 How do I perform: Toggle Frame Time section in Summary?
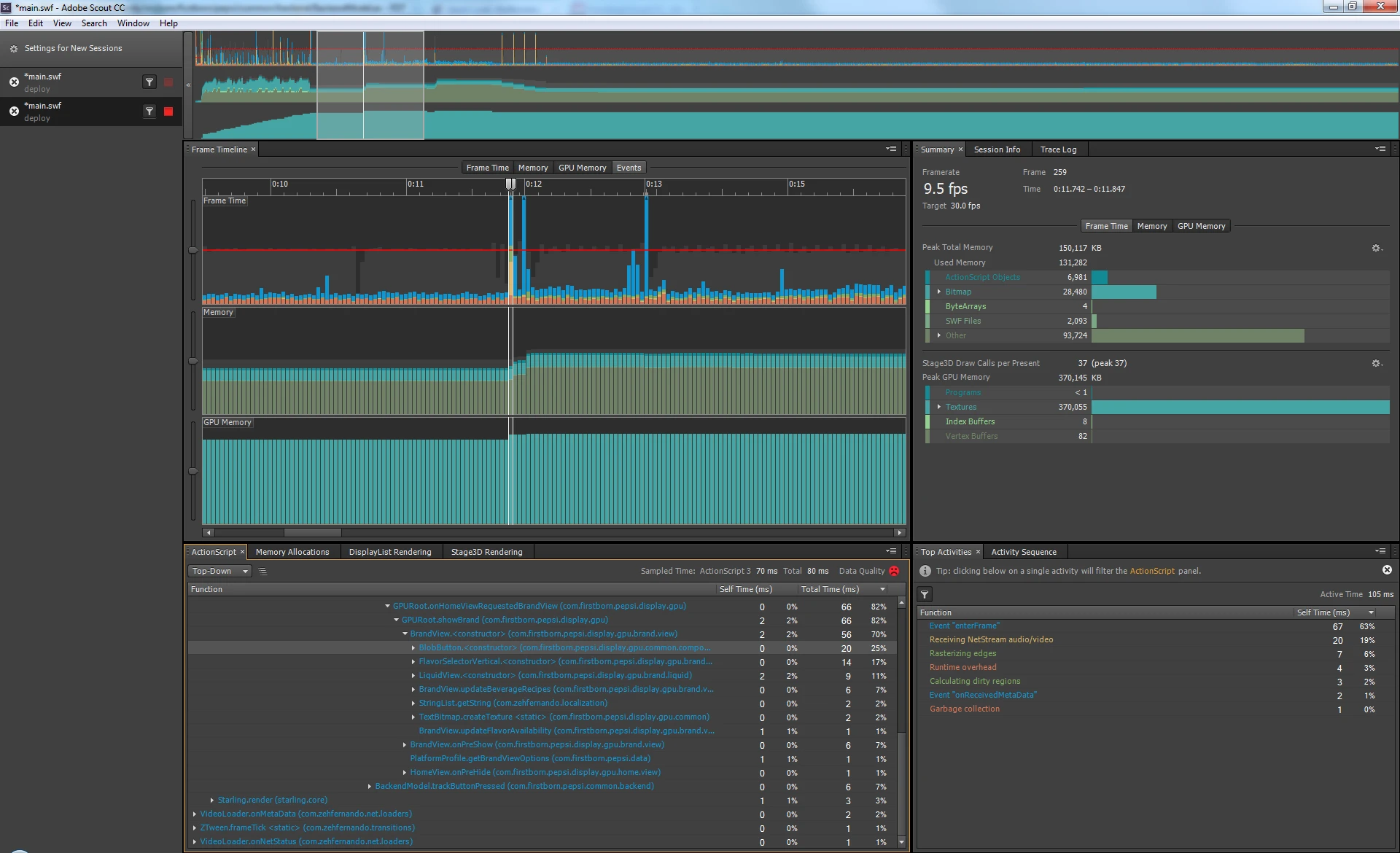tap(1106, 226)
